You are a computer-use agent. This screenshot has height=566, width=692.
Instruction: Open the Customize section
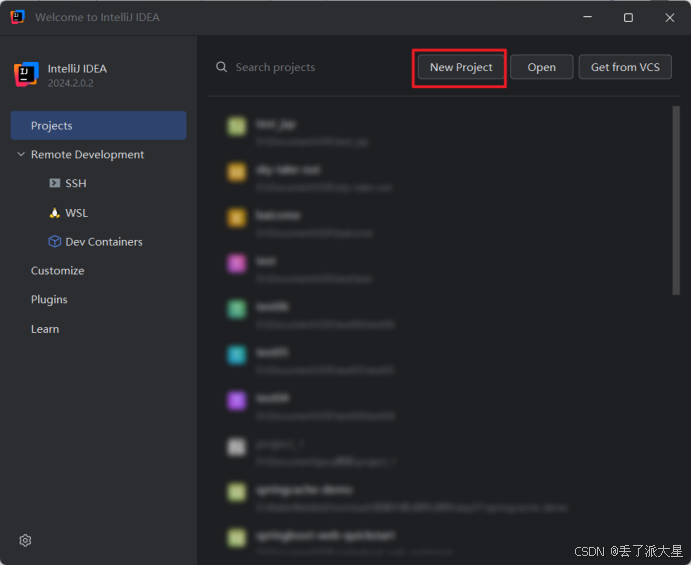click(57, 271)
